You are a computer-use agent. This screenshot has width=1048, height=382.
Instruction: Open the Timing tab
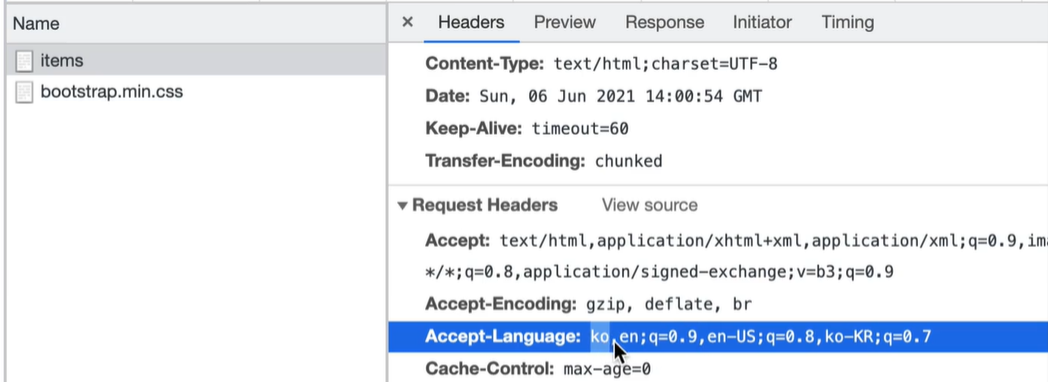coord(847,22)
